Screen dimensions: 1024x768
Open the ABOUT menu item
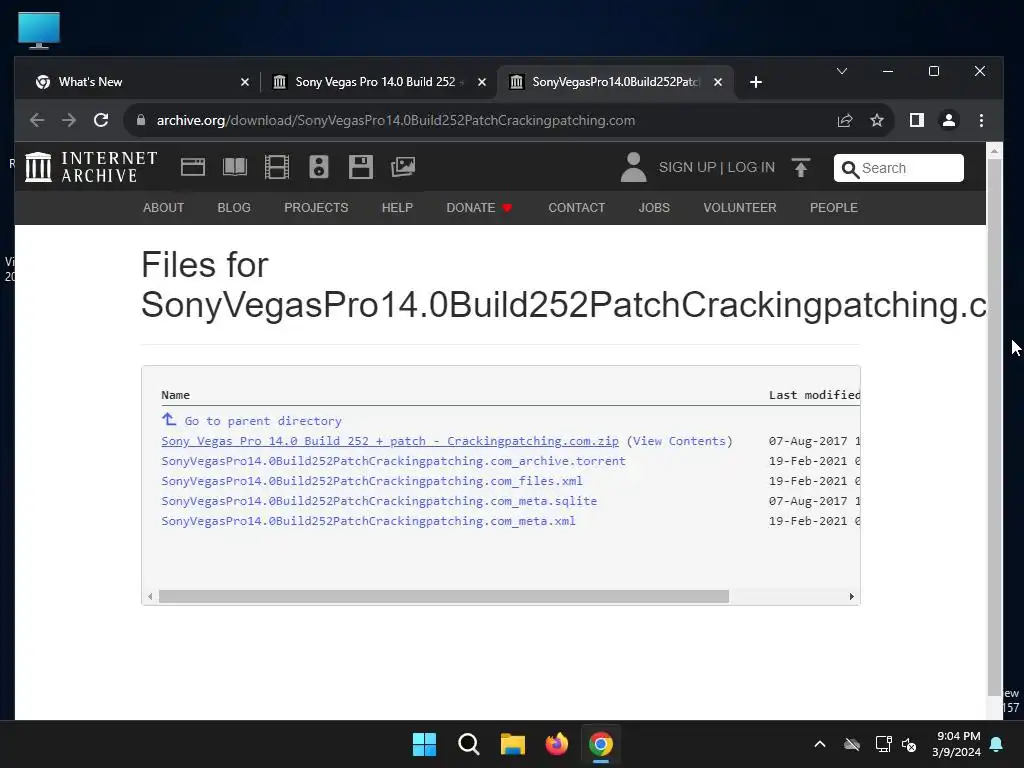[x=163, y=208]
